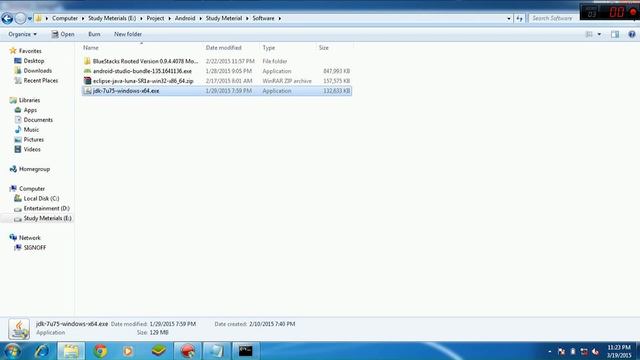Select the Study Material breadcrumb segment
This screenshot has width=640, height=360.
click(224, 18)
